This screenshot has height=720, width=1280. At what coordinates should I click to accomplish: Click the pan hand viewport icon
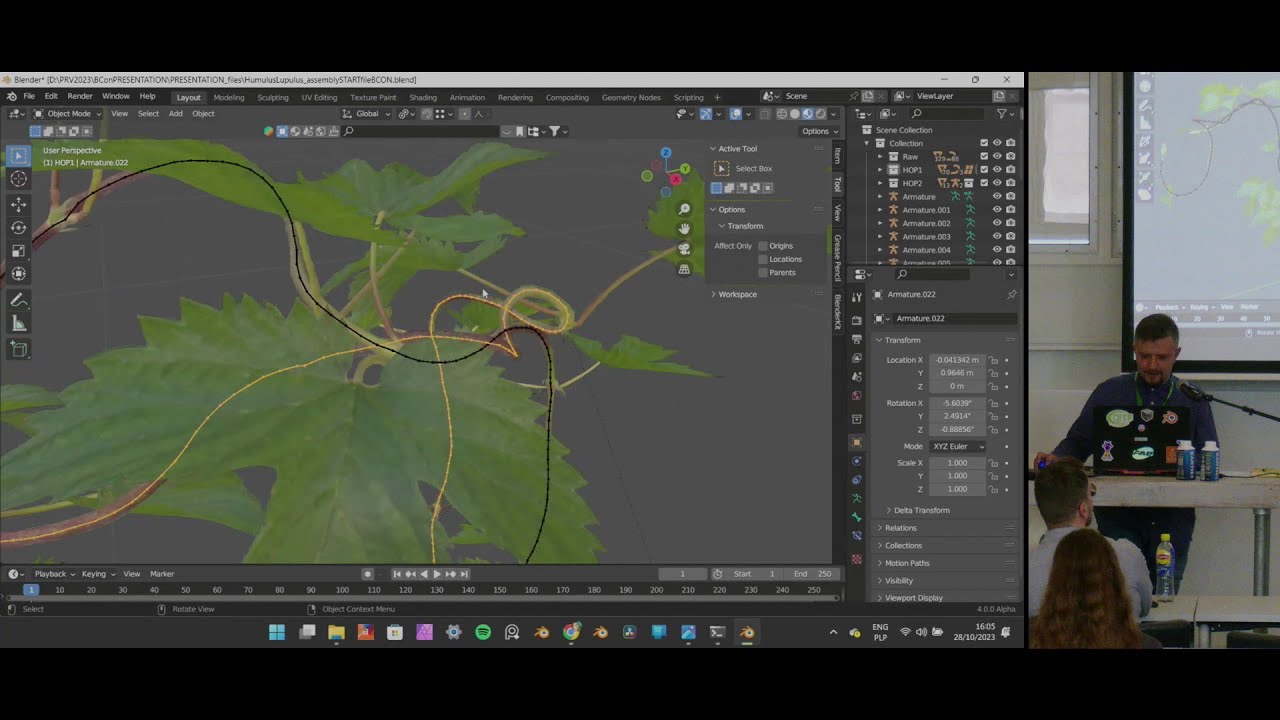pyautogui.click(x=684, y=229)
